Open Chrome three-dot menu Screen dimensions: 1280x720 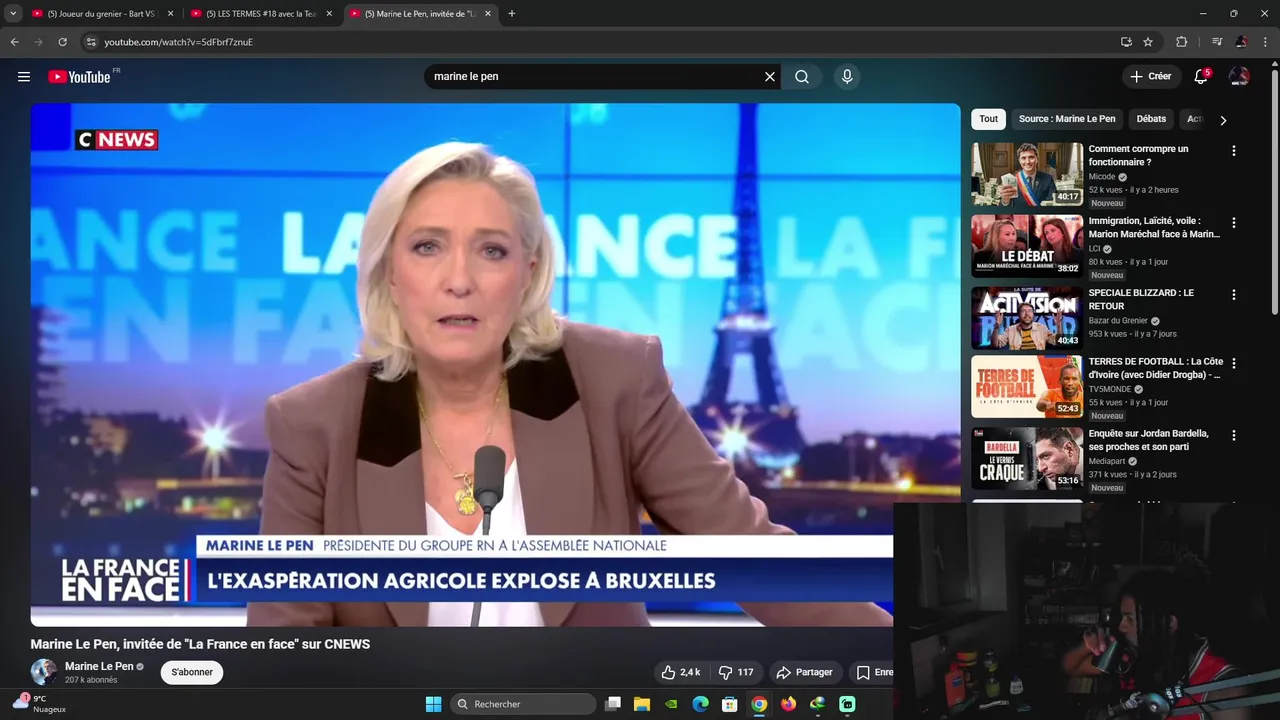pyautogui.click(x=1266, y=42)
